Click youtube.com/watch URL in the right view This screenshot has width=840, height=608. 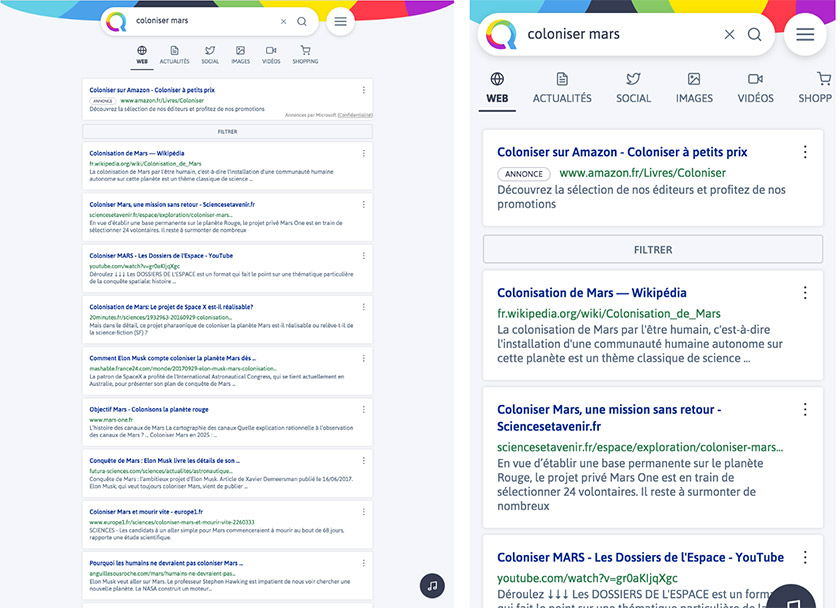click(587, 579)
